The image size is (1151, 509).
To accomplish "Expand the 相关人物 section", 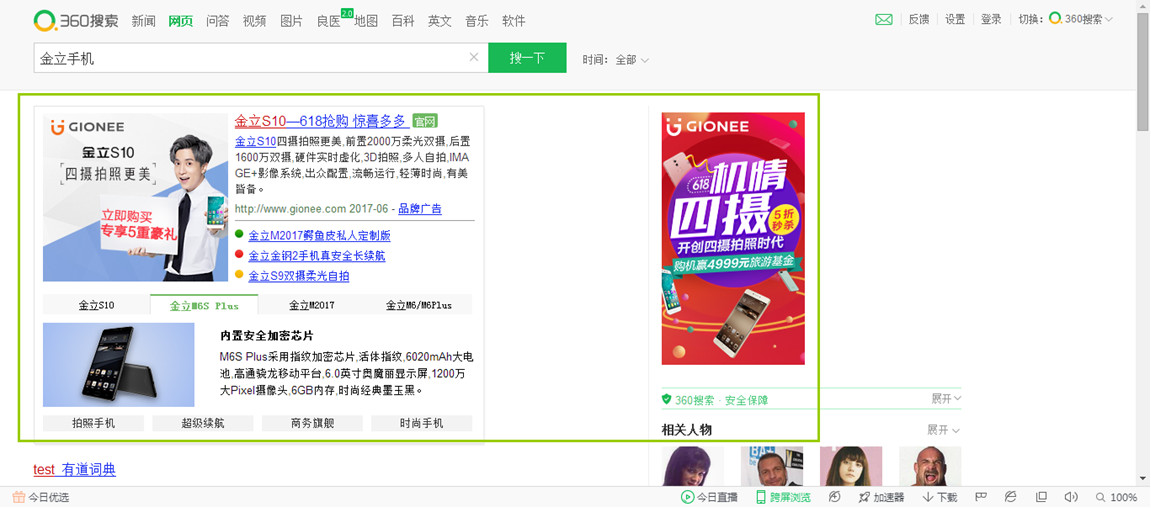I will pos(944,430).
